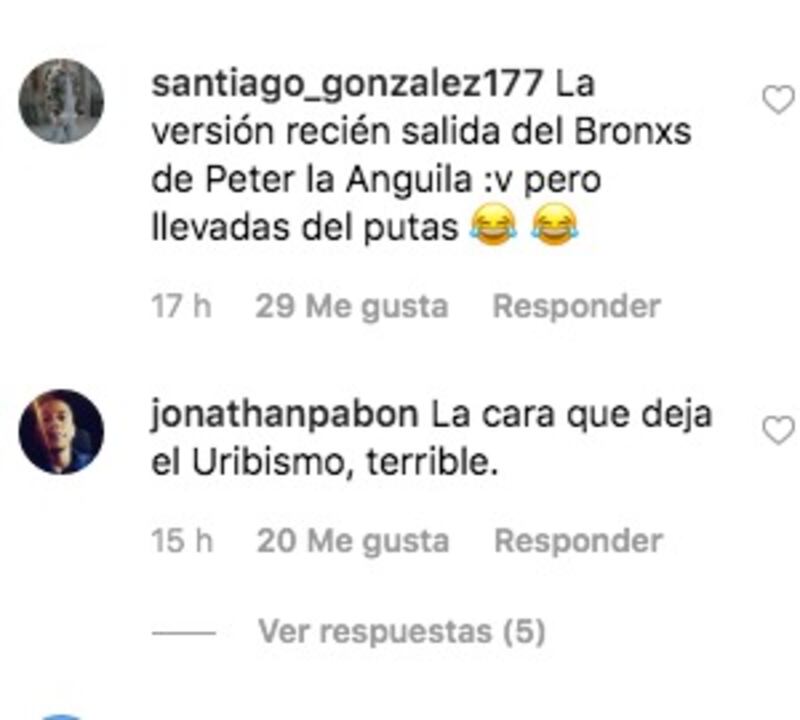Visit the jonathanpabon username link
This screenshot has height=720, width=800.
coord(284,415)
